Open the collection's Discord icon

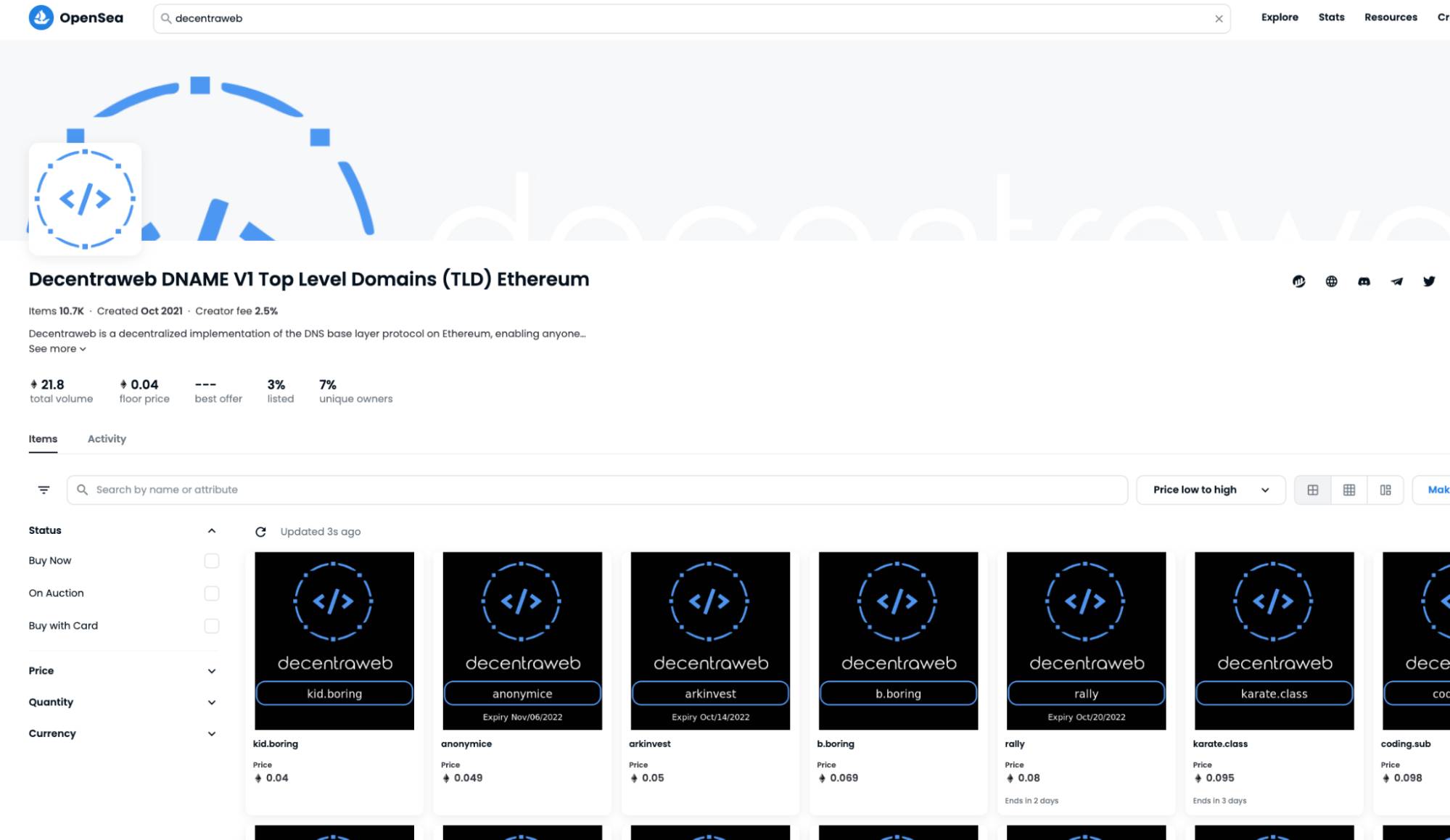tap(1364, 281)
